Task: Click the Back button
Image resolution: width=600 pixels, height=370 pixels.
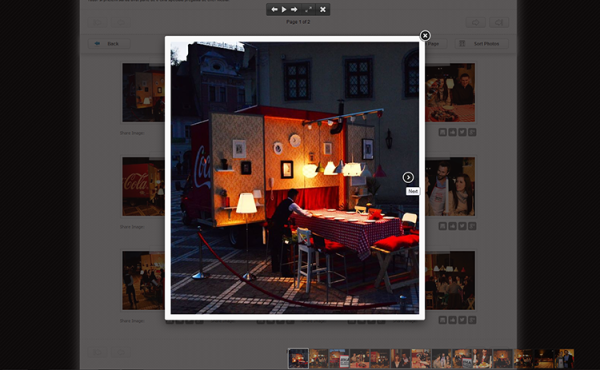Action: pos(109,44)
